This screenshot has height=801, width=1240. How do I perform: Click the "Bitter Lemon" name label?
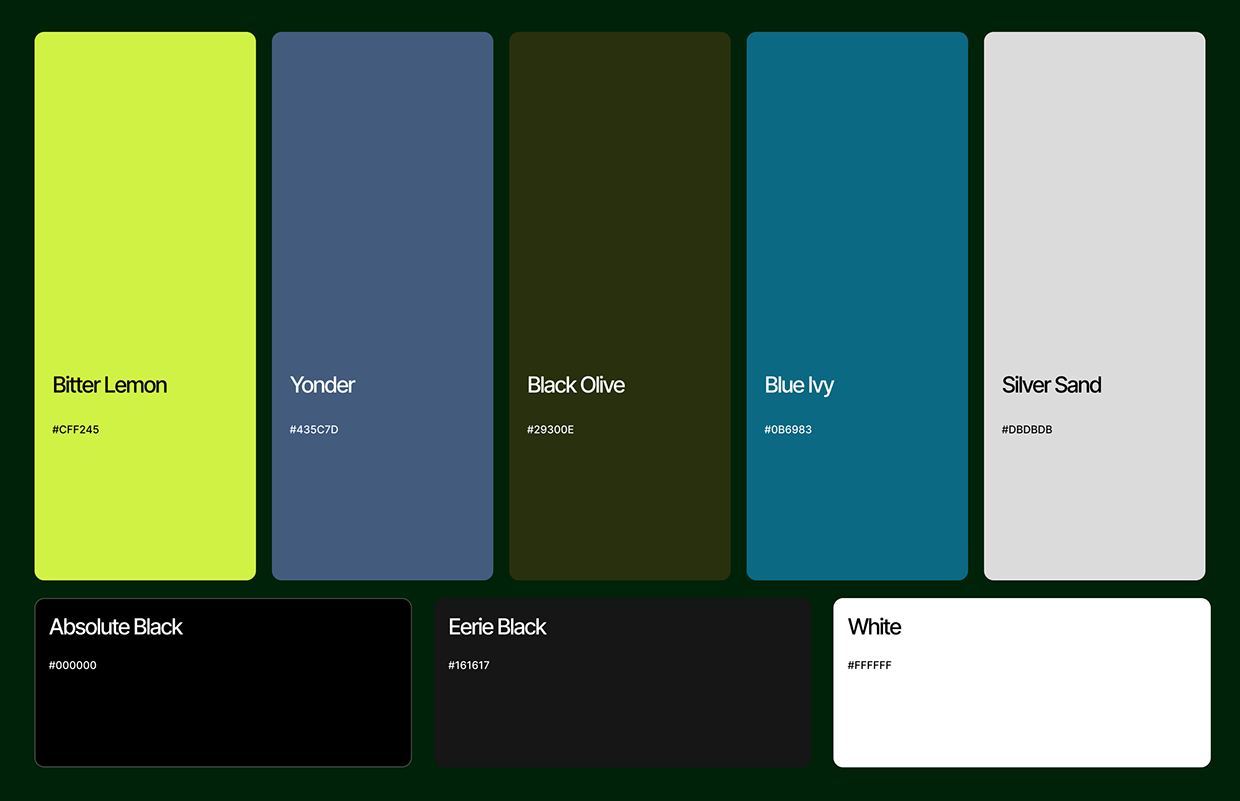click(x=110, y=385)
